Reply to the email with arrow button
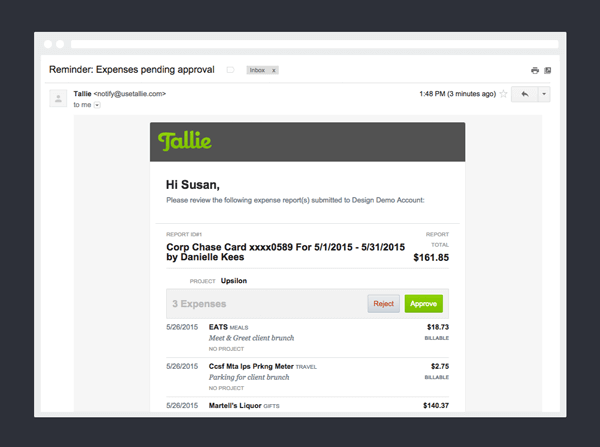The height and width of the screenshot is (447, 600). 525,94
